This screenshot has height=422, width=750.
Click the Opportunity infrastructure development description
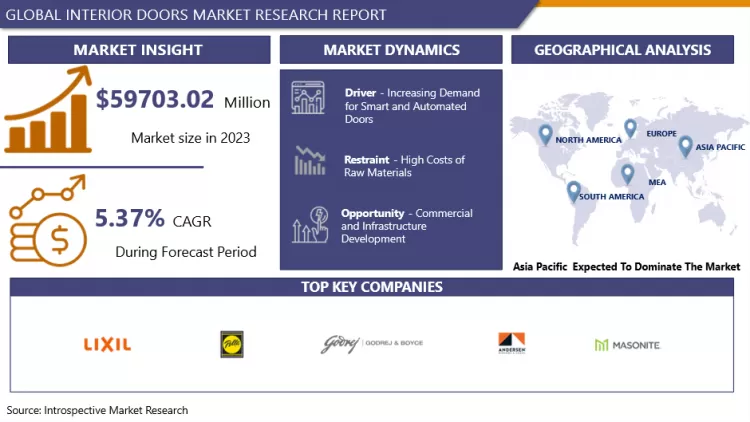coord(407,226)
